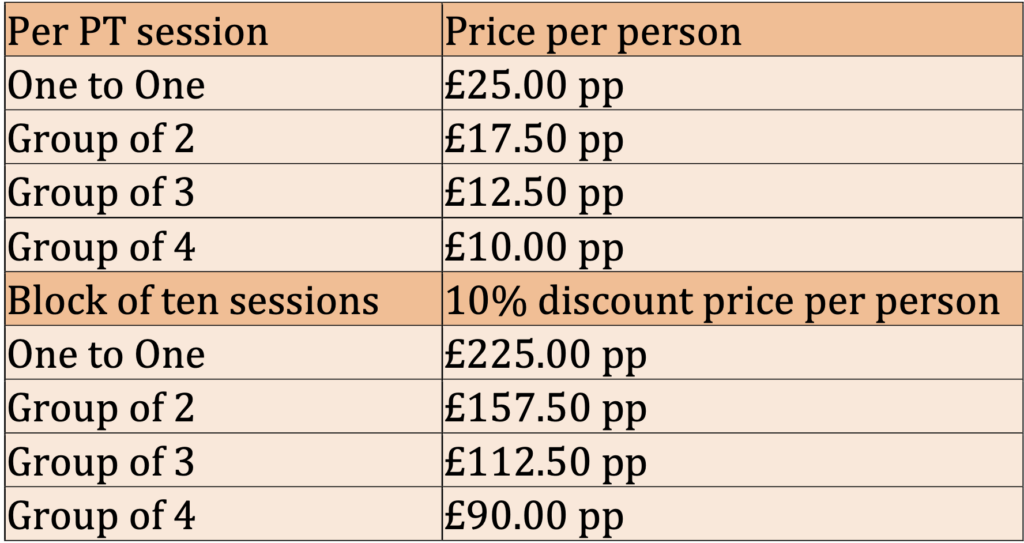
Task: Click the 'Block of ten sessions' header cell
Action: [x=223, y=298]
